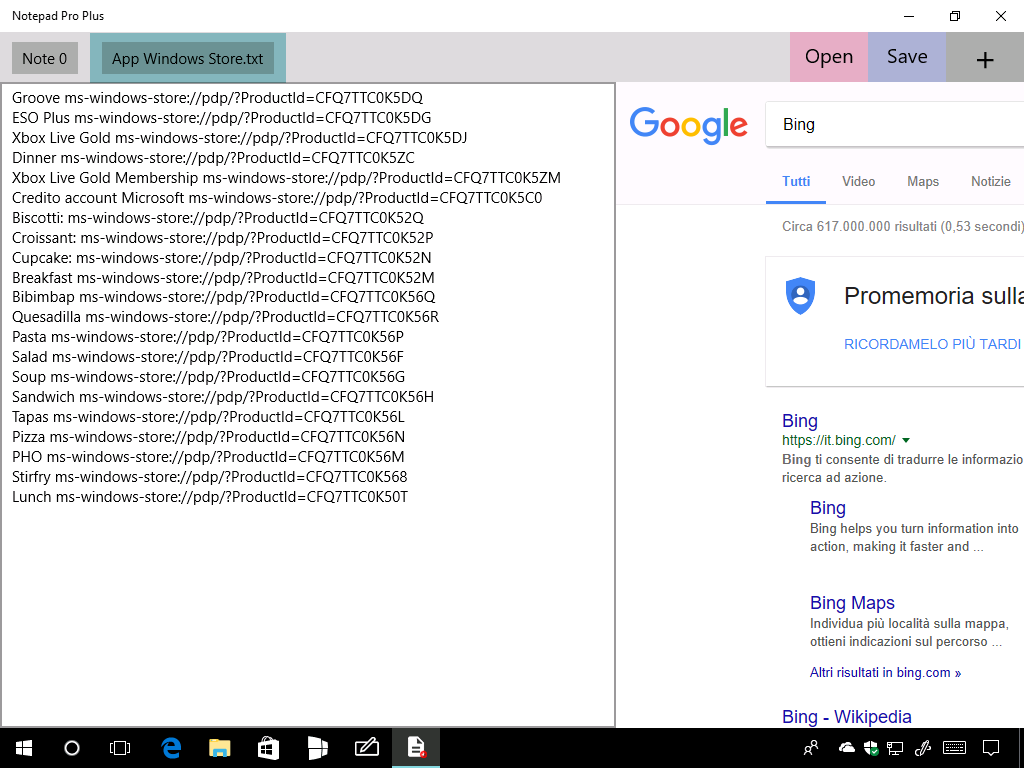Open the indented Bing sublink

pyautogui.click(x=828, y=507)
